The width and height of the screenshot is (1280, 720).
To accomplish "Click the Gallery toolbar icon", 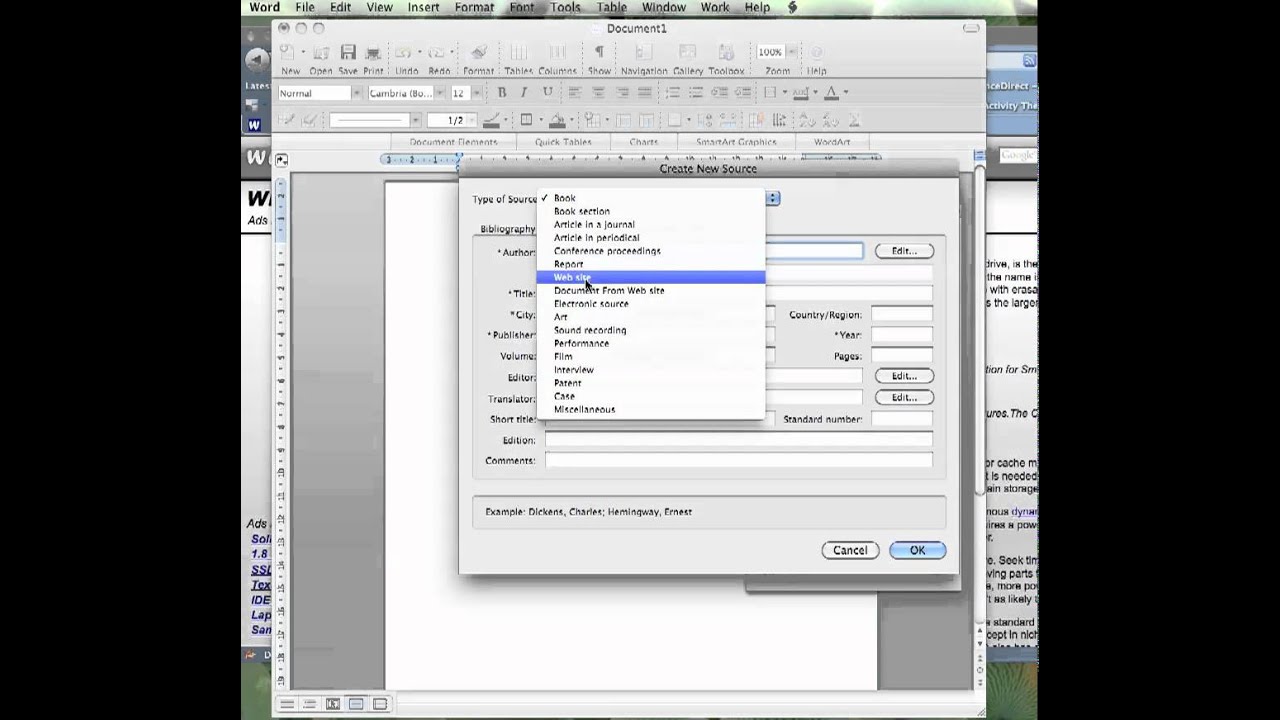I will [x=688, y=53].
